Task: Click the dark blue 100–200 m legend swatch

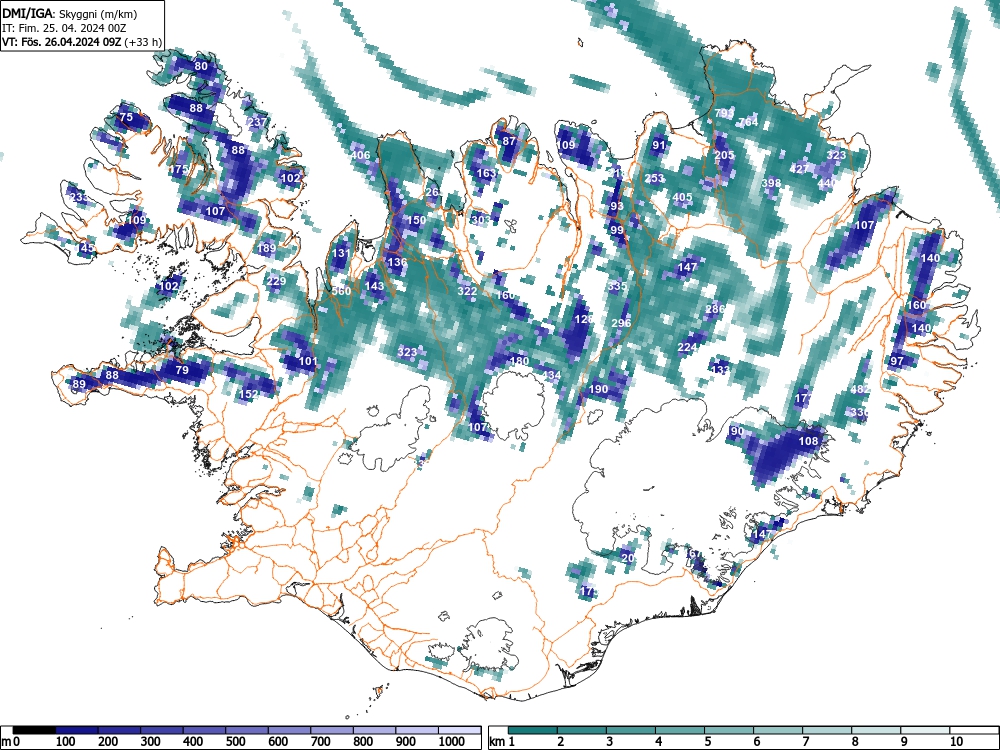Action: pyautogui.click(x=77, y=730)
